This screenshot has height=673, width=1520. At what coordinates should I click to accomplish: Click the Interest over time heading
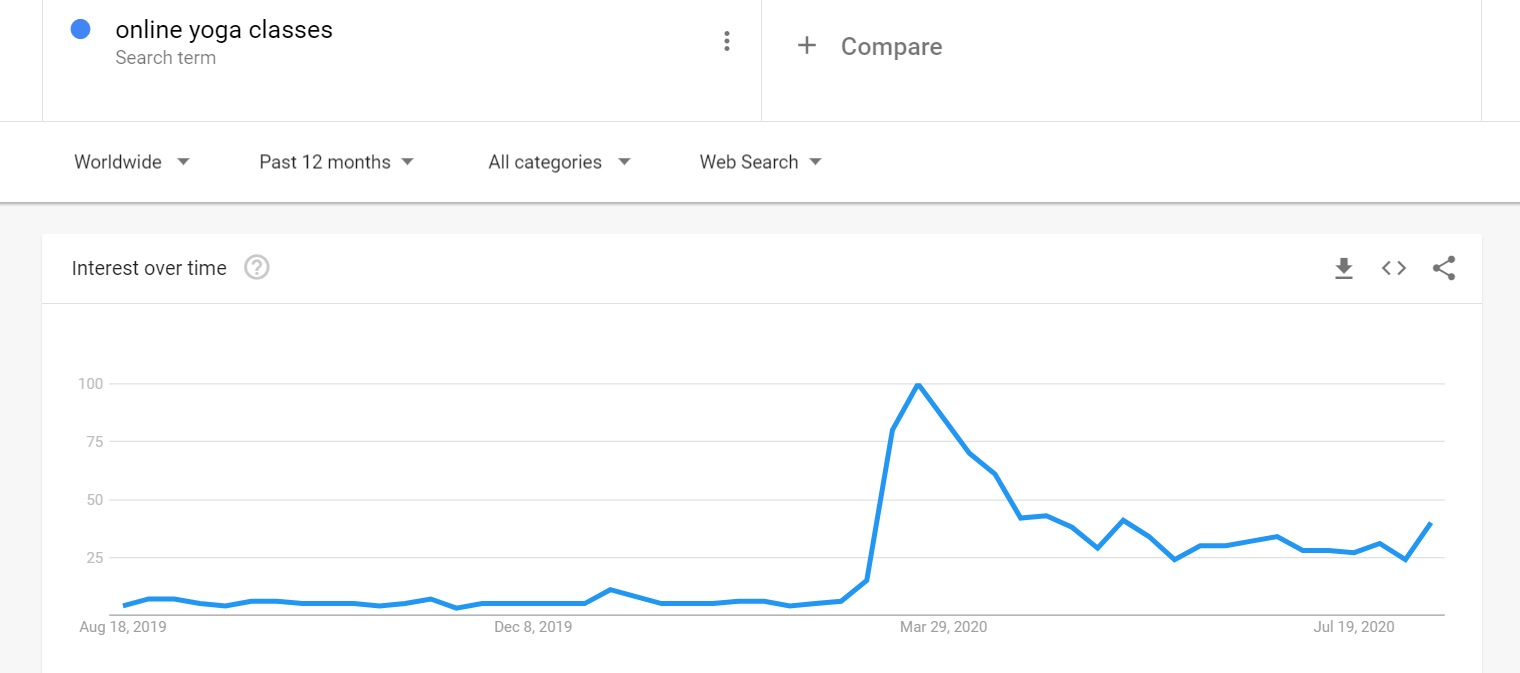point(149,268)
